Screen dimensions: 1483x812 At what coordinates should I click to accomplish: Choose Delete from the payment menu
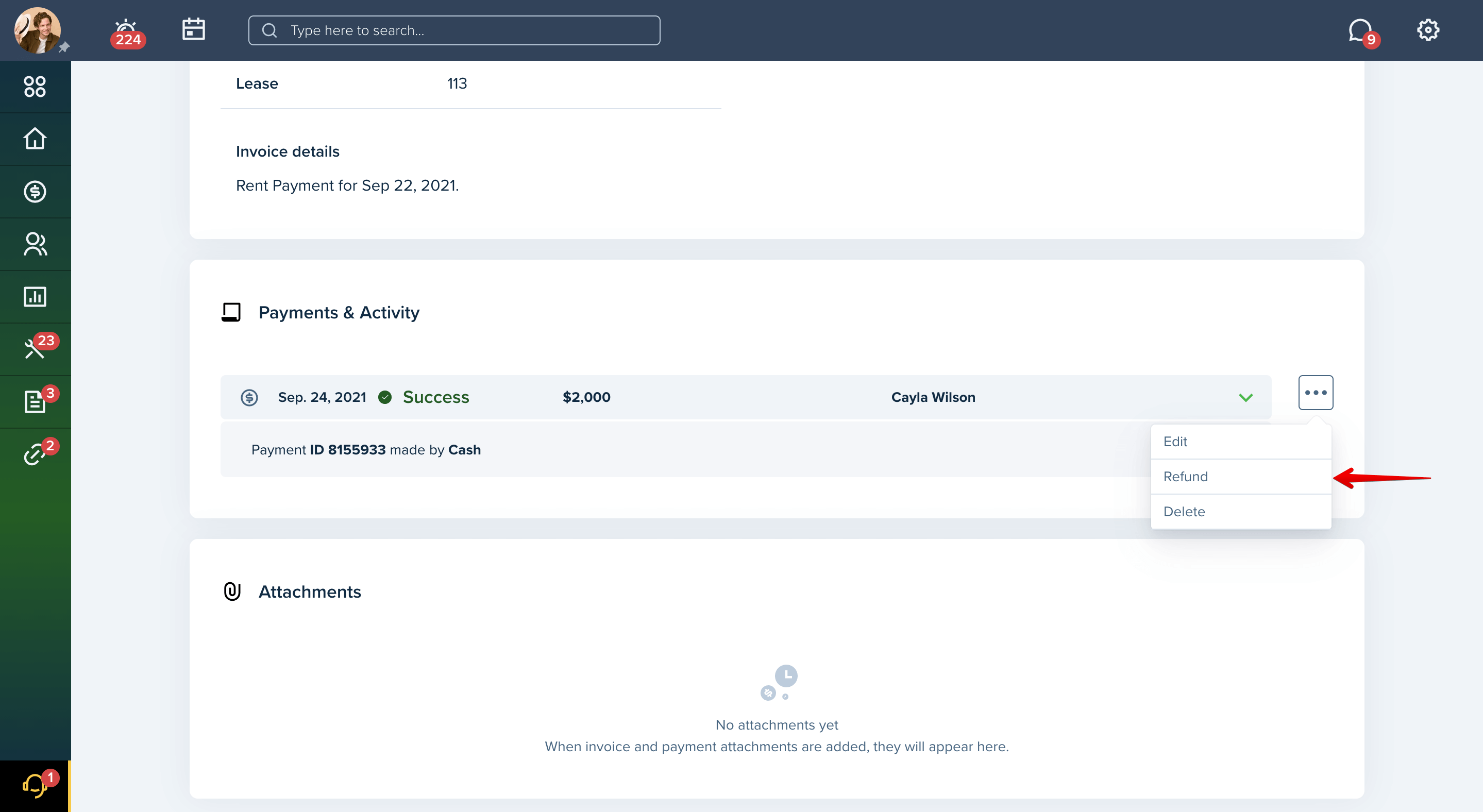pos(1241,512)
